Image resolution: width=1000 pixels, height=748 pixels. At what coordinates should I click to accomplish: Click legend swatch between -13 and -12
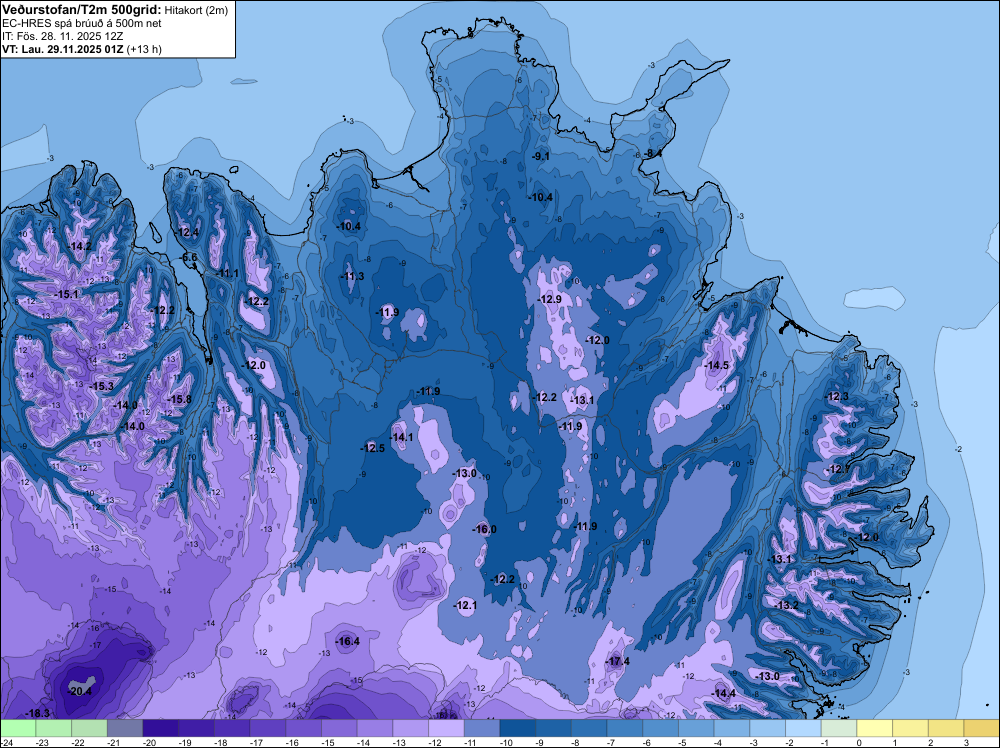[x=410, y=728]
